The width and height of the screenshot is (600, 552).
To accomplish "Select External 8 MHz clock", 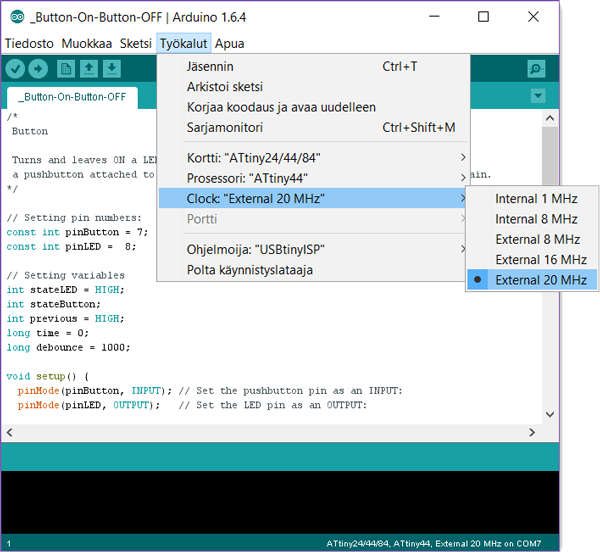I will (x=532, y=239).
